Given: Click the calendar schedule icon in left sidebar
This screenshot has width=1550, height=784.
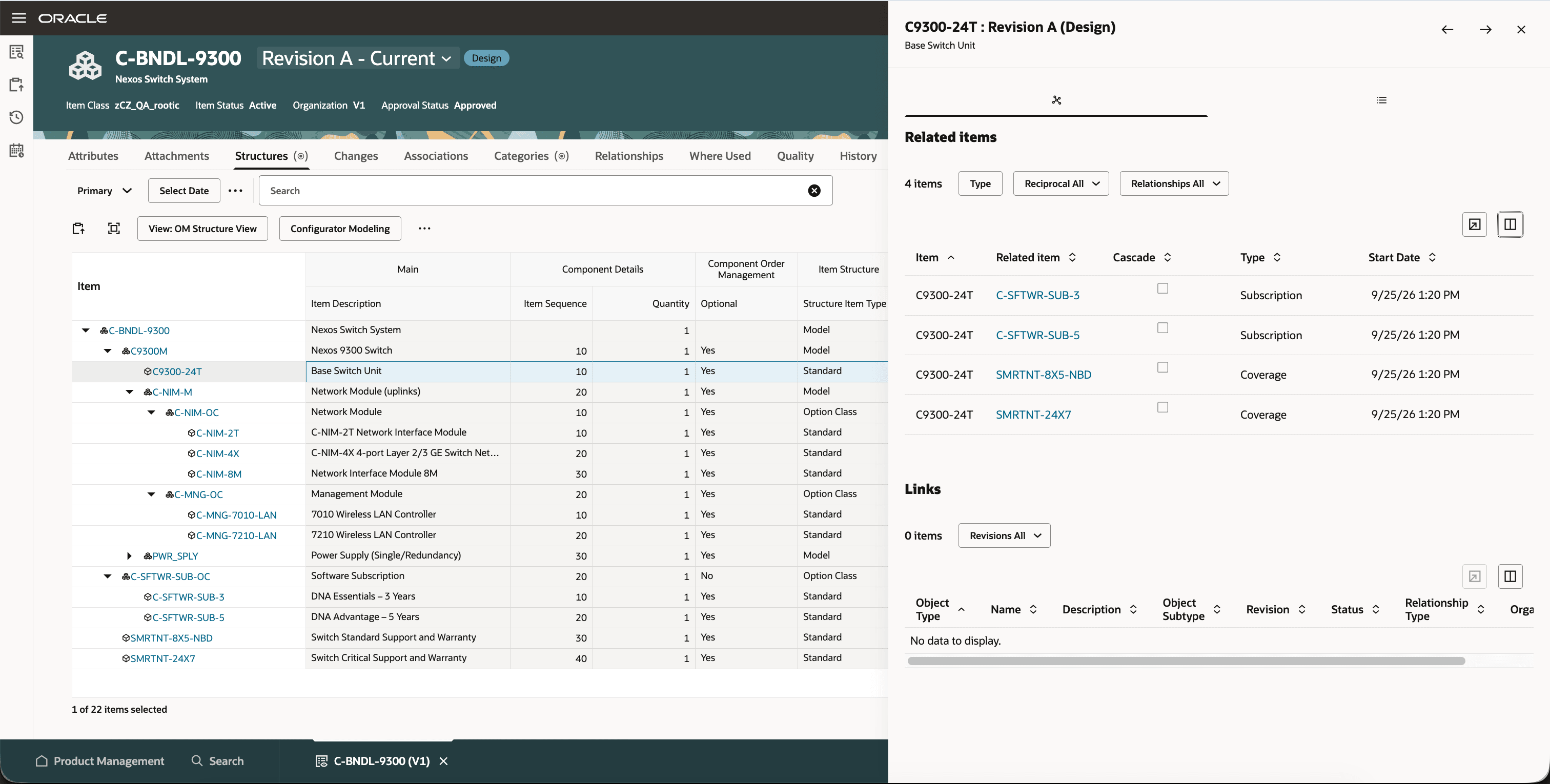Looking at the screenshot, I should pos(17,151).
